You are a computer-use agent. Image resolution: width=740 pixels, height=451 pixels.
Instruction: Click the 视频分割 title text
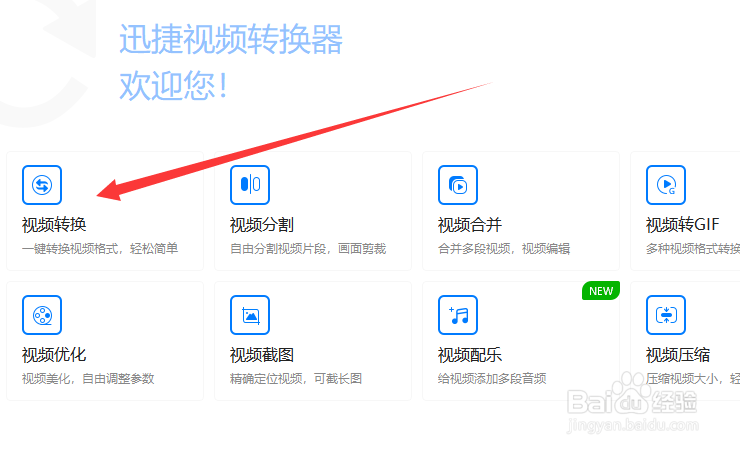(x=262, y=225)
